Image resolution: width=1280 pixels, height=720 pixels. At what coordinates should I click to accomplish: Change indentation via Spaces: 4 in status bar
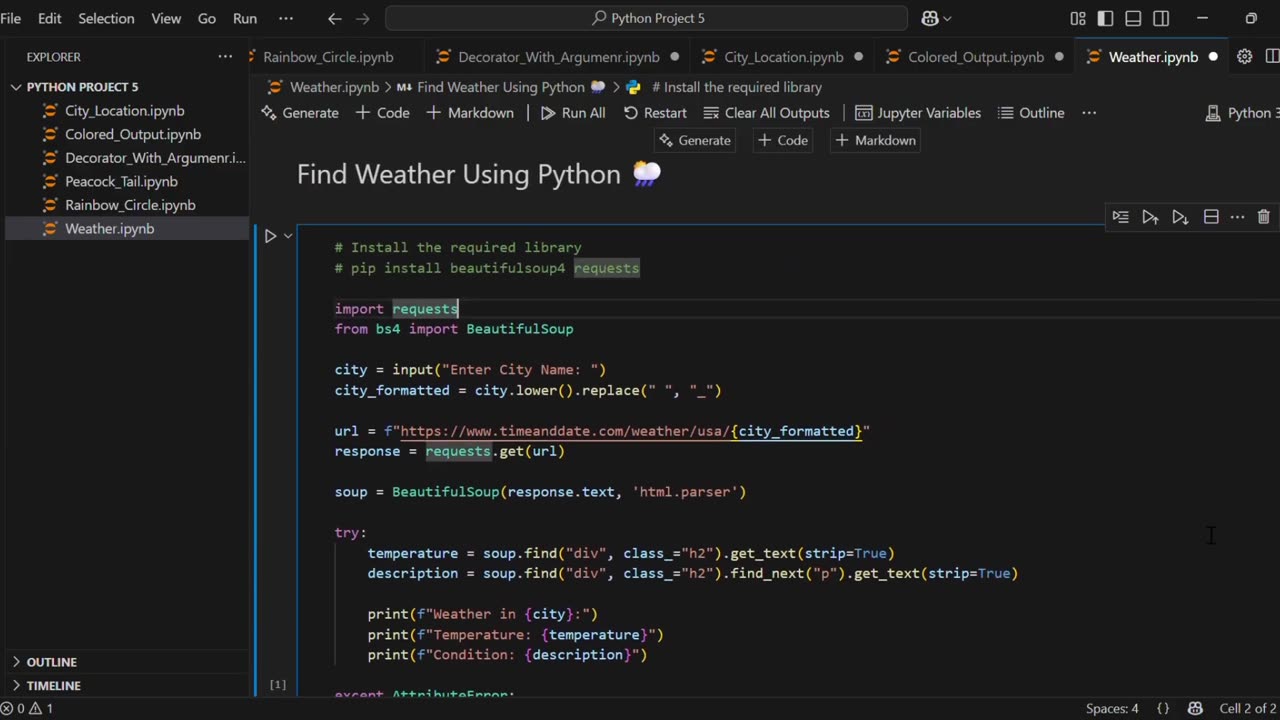tap(1112, 708)
